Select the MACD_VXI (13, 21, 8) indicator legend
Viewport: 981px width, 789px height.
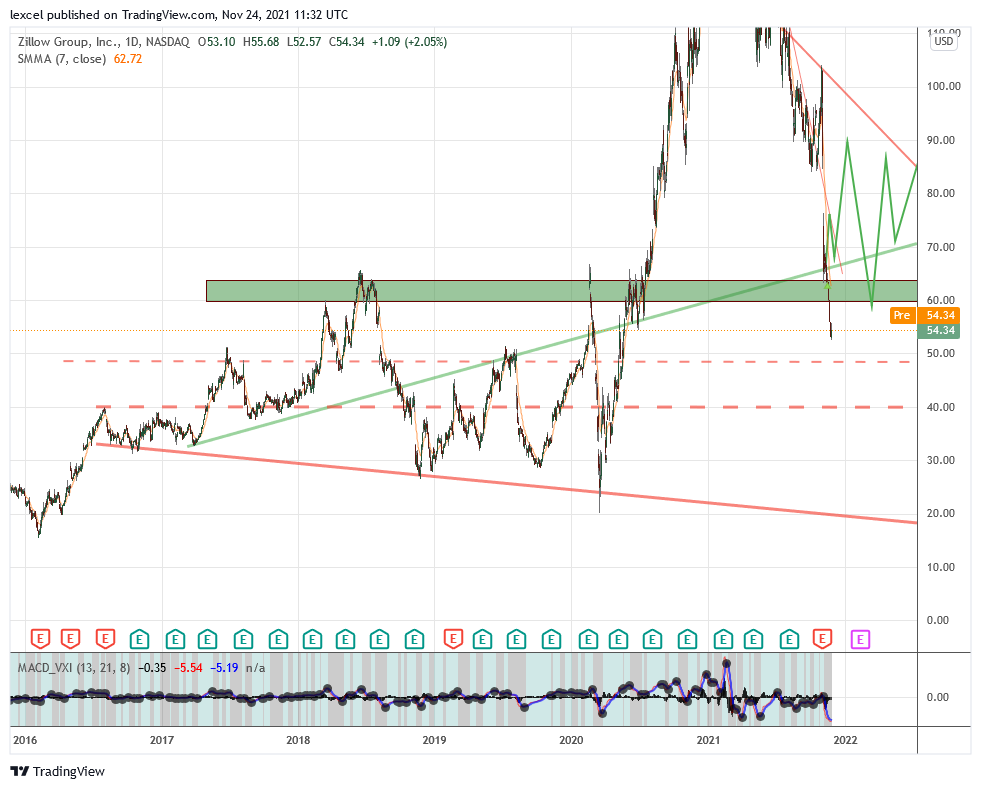tap(74, 668)
